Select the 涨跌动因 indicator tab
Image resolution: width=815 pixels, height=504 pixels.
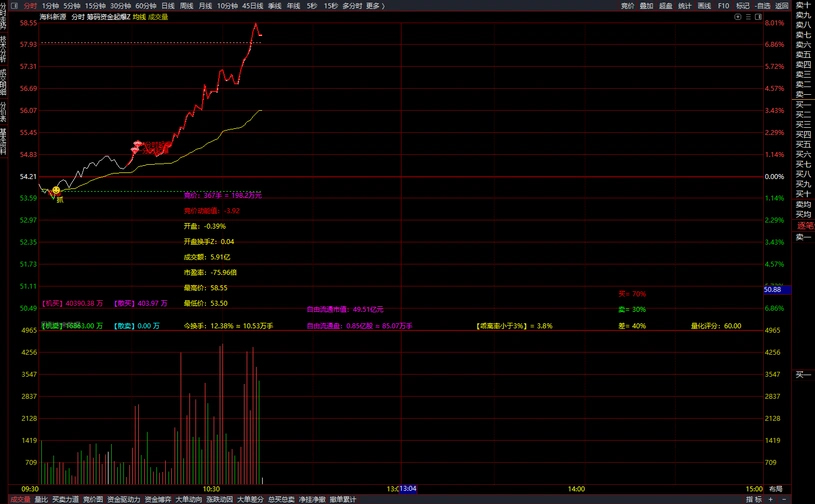(219, 499)
